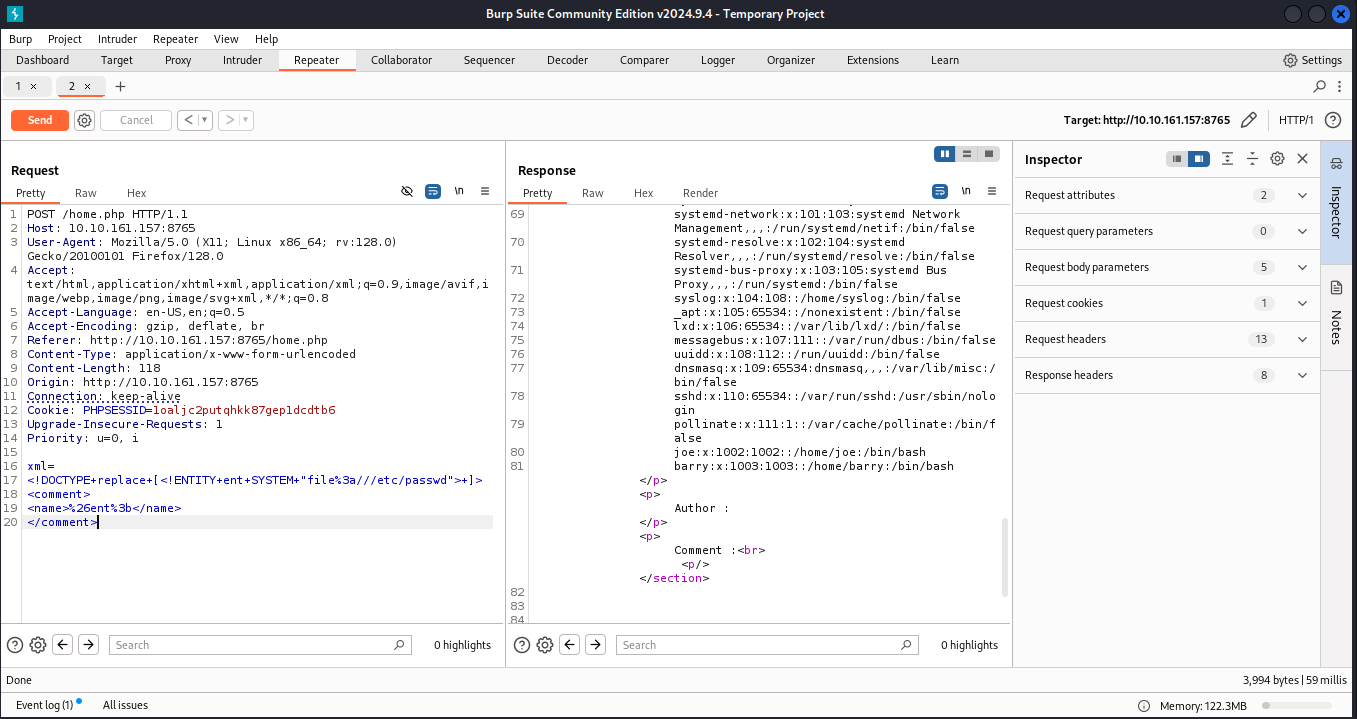Screen dimensions: 1357x719
Task: Open Request search settings gear
Action: [x=38, y=645]
